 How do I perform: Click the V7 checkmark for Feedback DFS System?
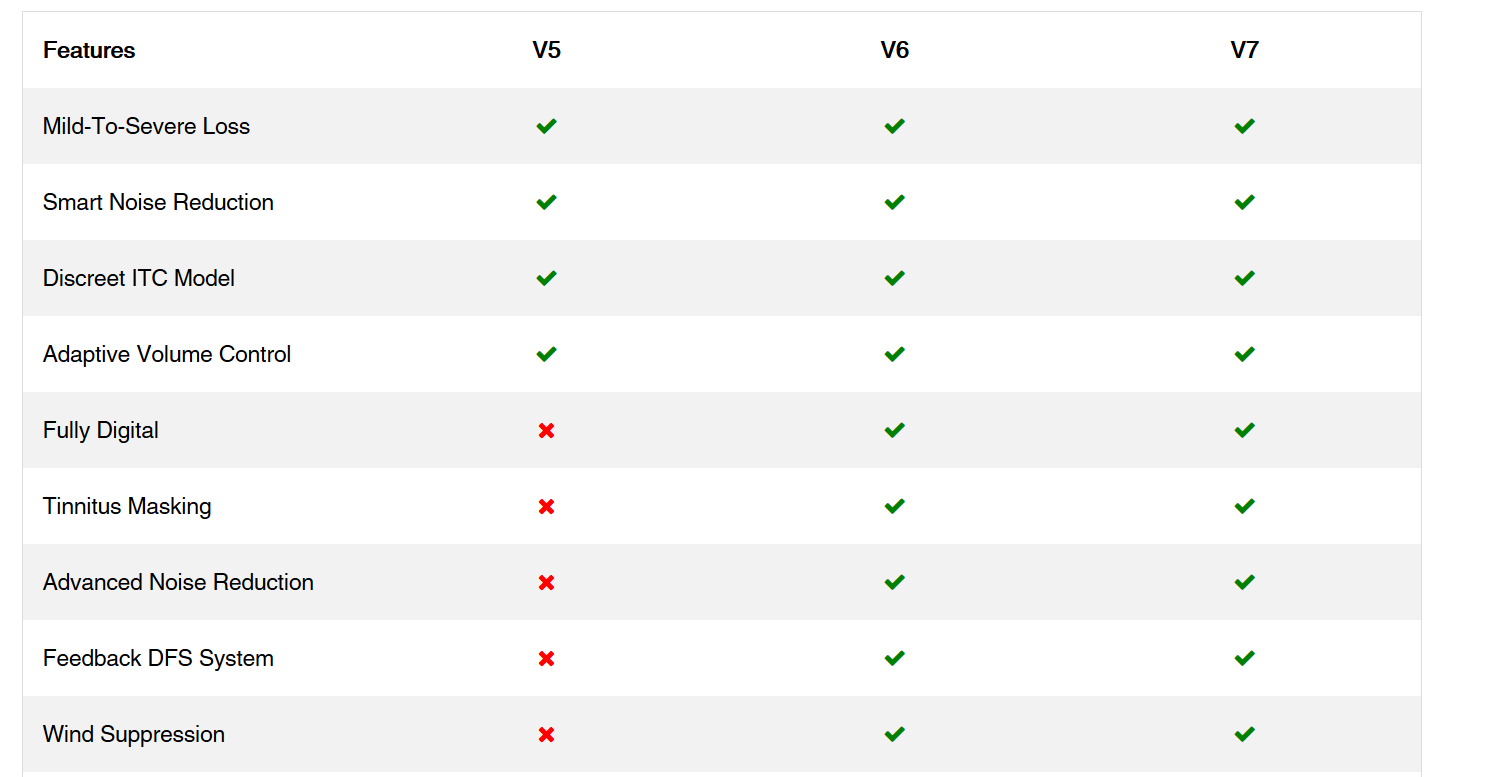click(1244, 658)
